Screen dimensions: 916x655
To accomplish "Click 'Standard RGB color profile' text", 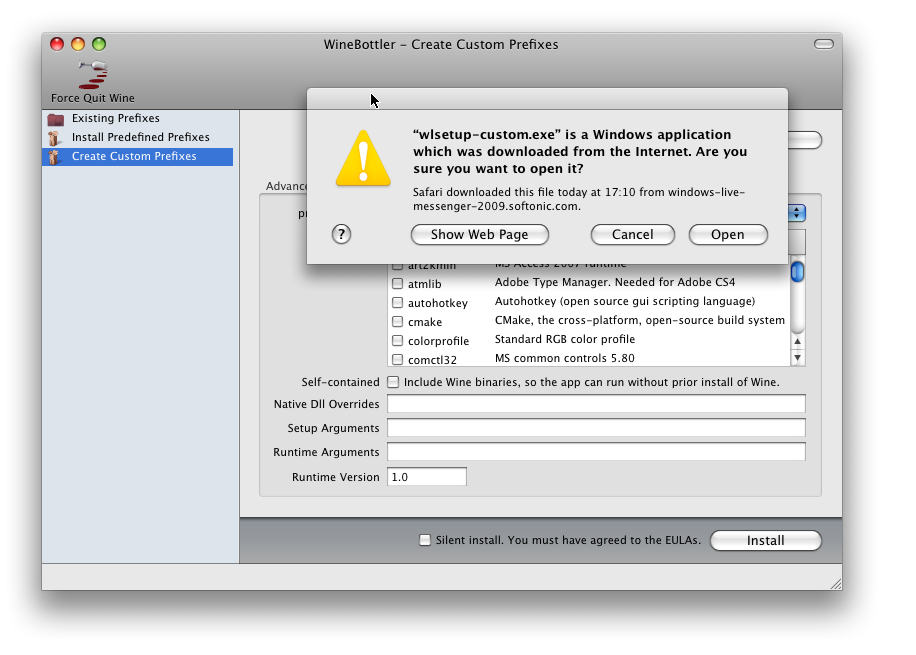I will tap(565, 339).
